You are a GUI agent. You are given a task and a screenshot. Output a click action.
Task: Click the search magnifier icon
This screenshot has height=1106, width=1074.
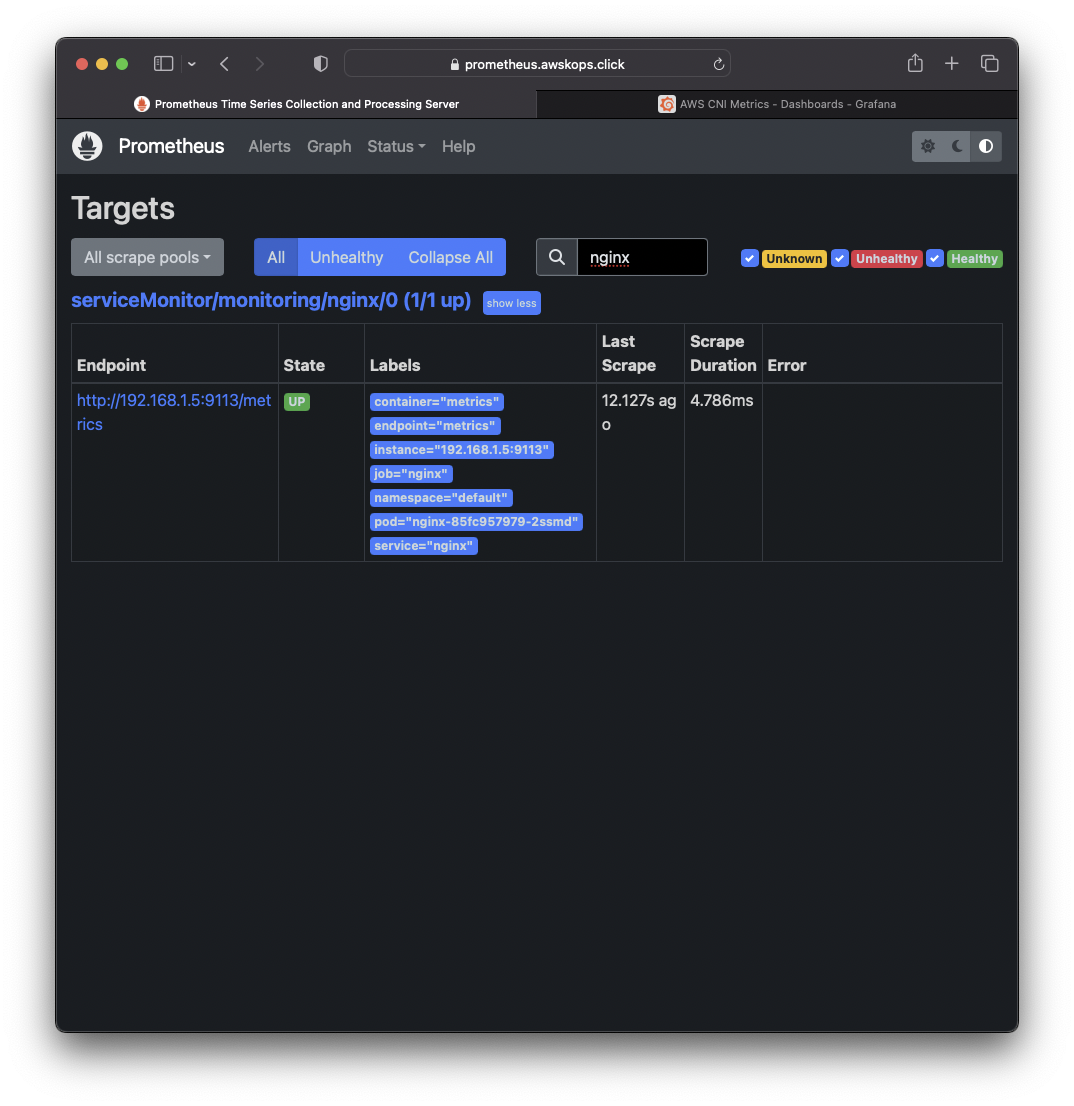pos(557,257)
